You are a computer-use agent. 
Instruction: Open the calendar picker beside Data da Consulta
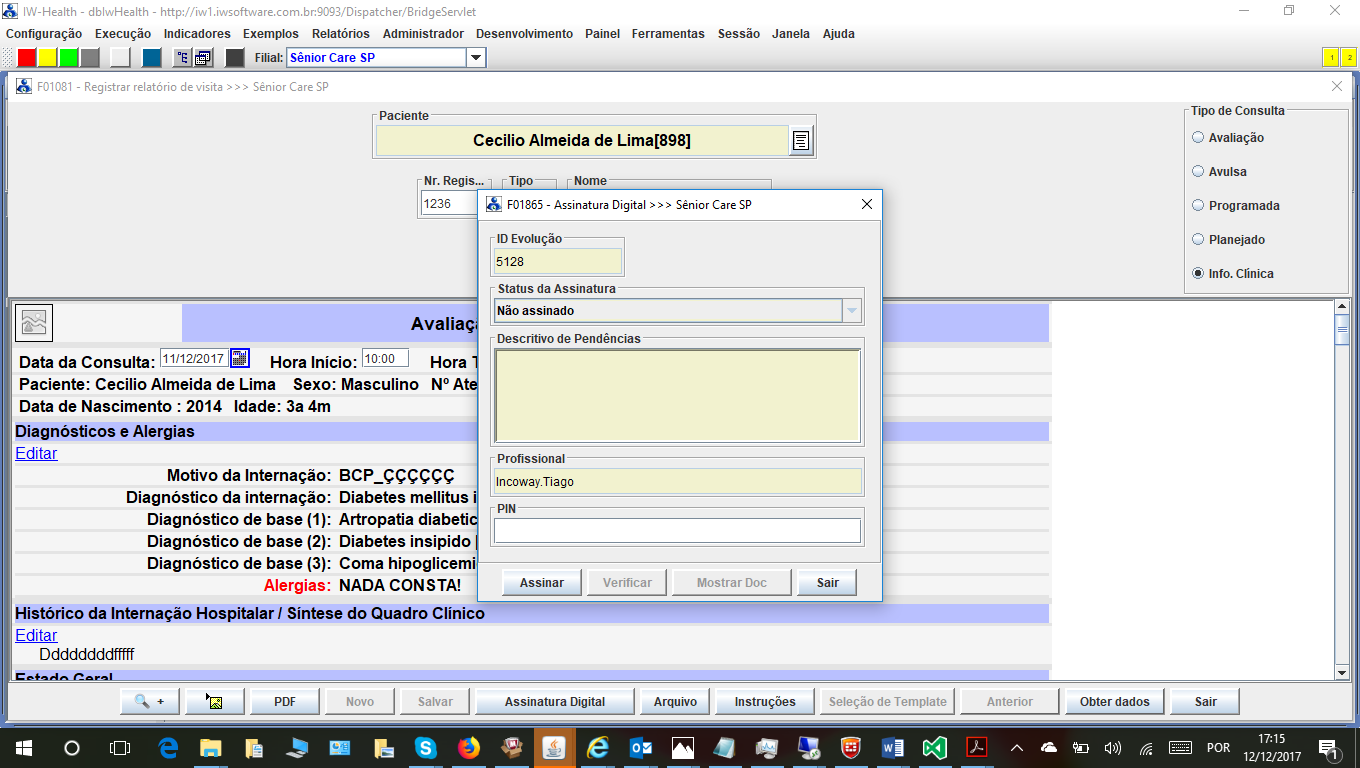(240, 359)
